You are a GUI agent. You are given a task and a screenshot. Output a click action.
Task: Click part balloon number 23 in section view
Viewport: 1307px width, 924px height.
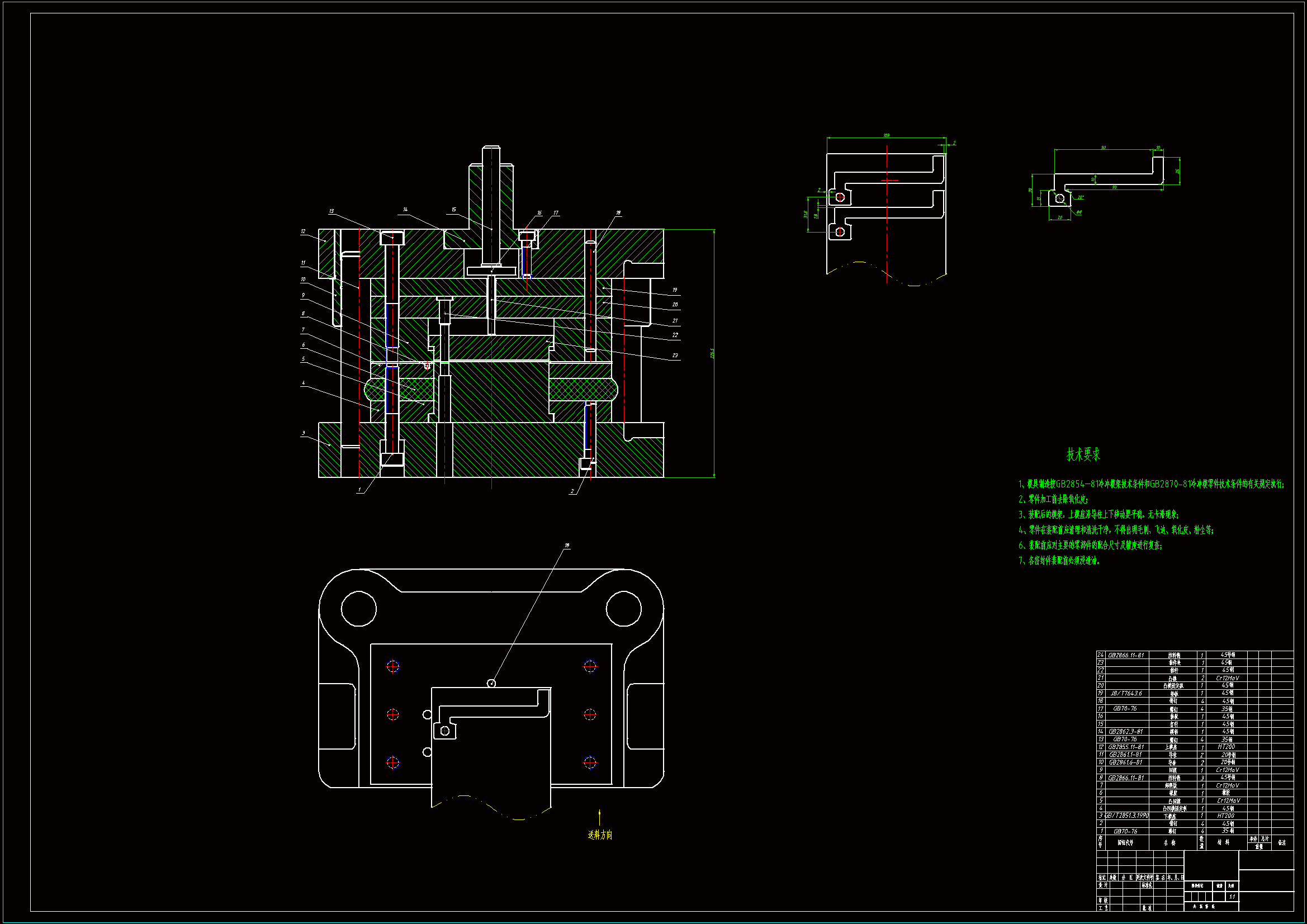[x=675, y=356]
